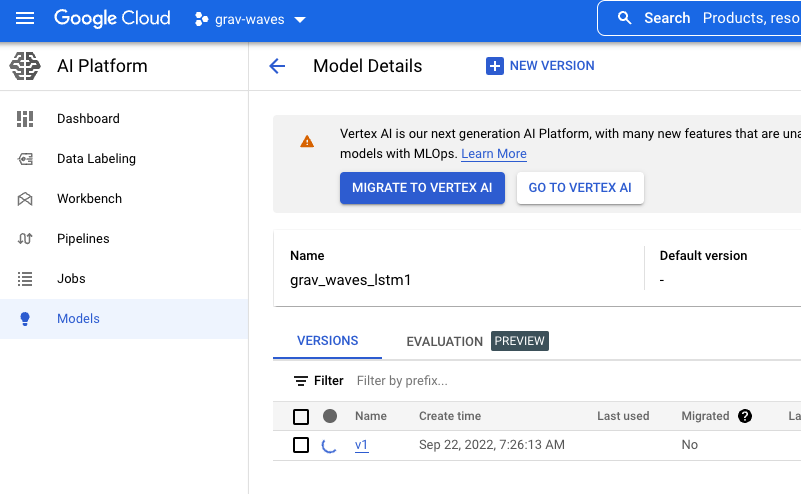Screen dimensions: 801x494
Task: Click the Migrate to Vertex AI button
Action: (422, 188)
